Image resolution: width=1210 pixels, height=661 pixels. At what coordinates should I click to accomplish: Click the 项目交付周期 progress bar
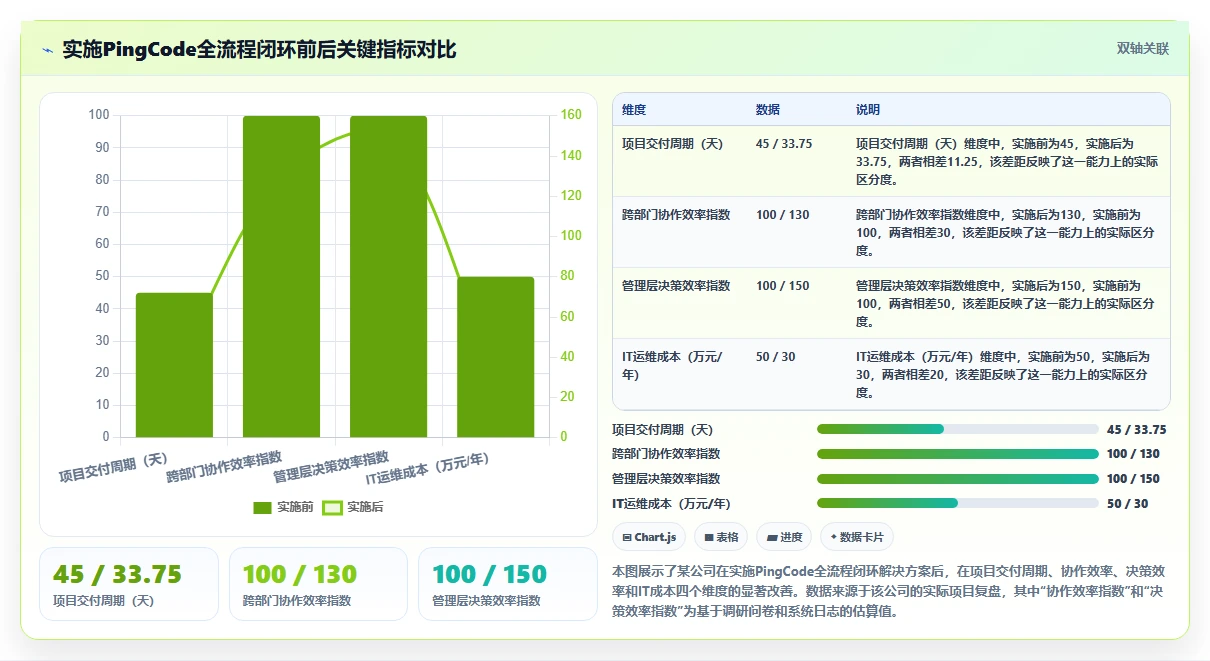[958, 429]
